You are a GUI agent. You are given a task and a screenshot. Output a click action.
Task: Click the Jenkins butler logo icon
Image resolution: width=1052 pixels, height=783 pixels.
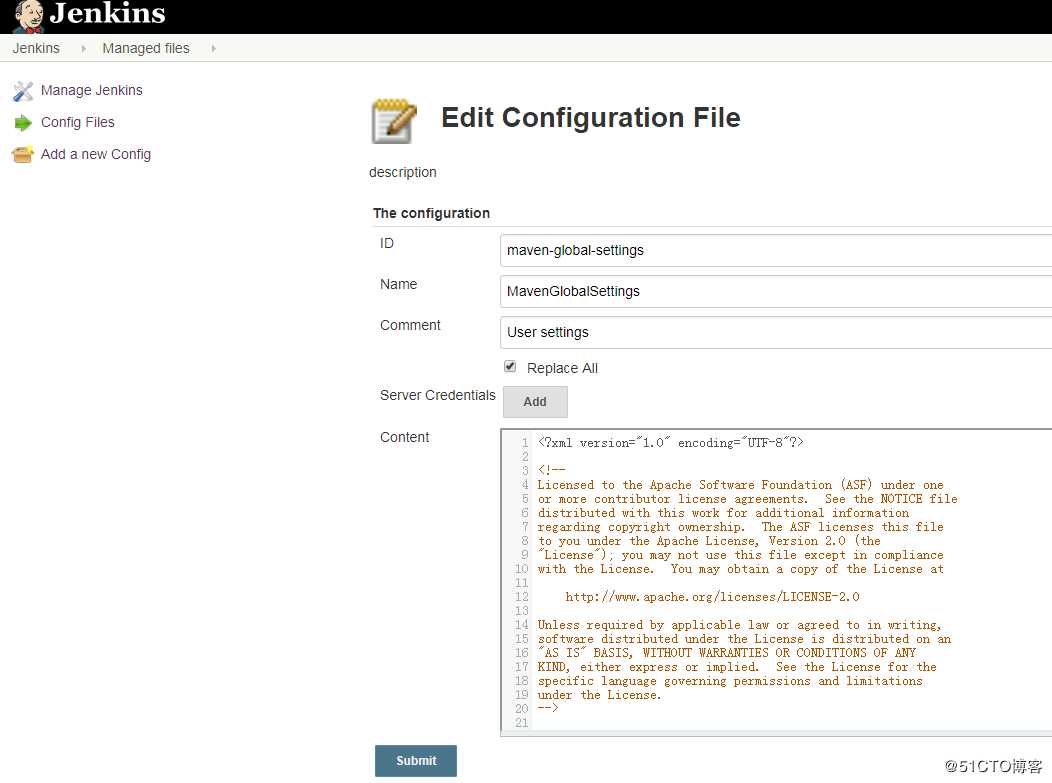[28, 15]
